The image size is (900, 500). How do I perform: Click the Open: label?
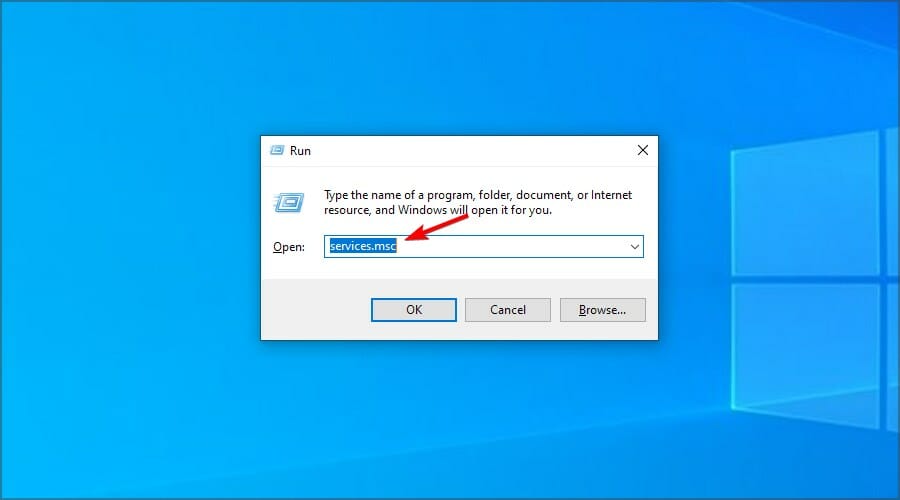pyautogui.click(x=289, y=247)
